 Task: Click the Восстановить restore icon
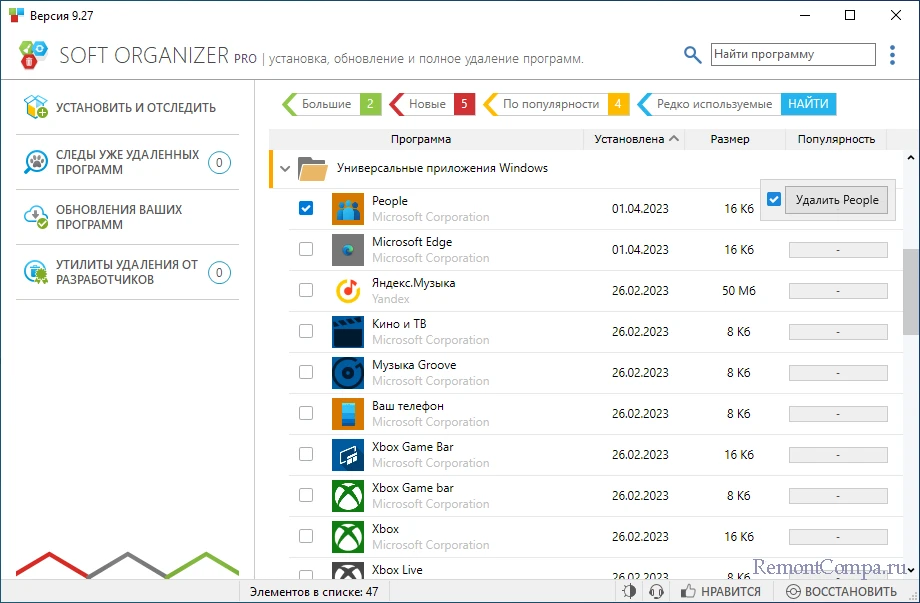[x=793, y=591]
